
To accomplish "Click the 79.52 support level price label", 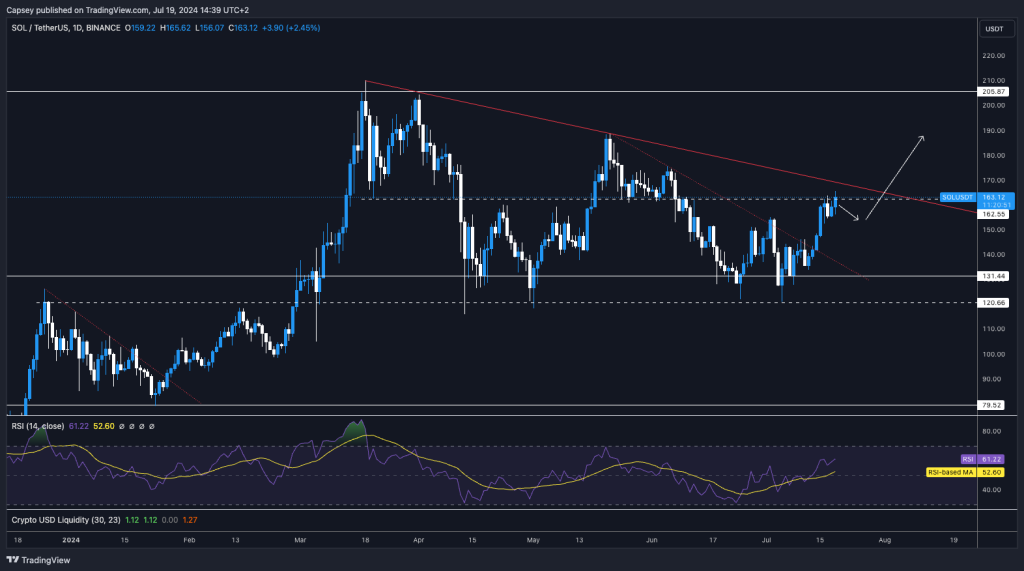I will (x=994, y=405).
